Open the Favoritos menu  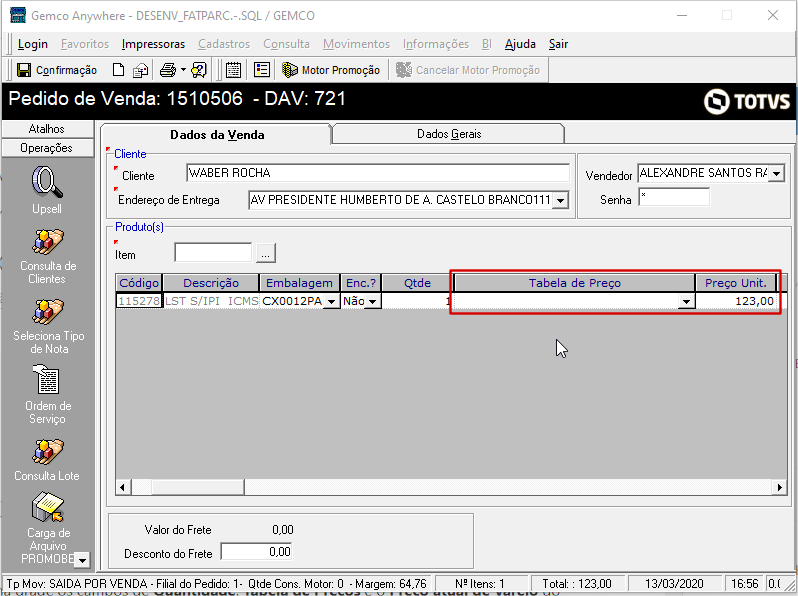[x=85, y=44]
